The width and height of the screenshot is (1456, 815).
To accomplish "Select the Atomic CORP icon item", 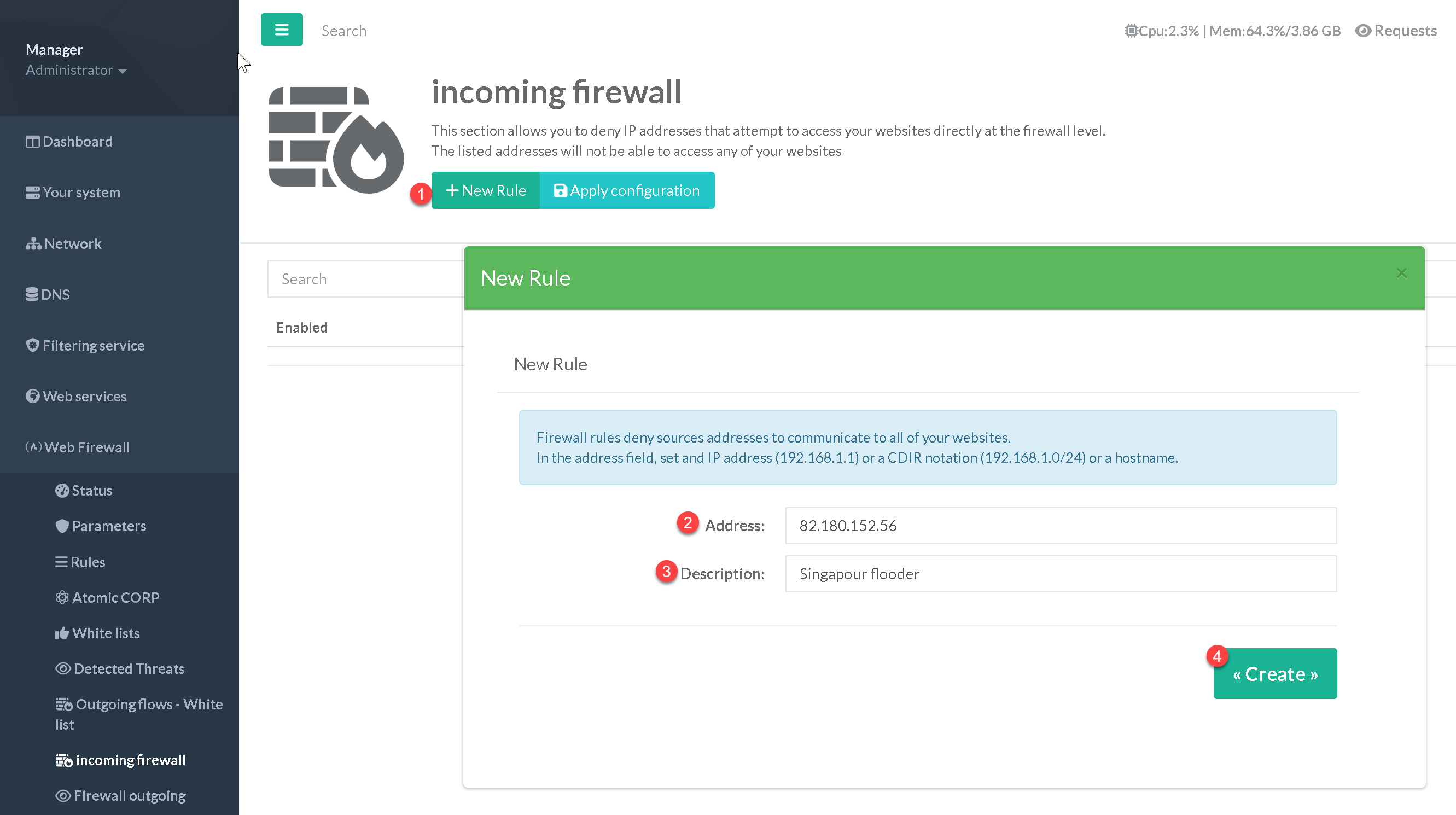I will click(x=62, y=597).
